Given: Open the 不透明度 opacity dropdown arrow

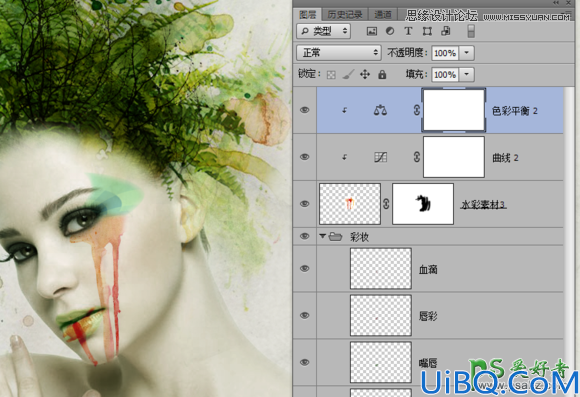Looking at the screenshot, I should [467, 53].
